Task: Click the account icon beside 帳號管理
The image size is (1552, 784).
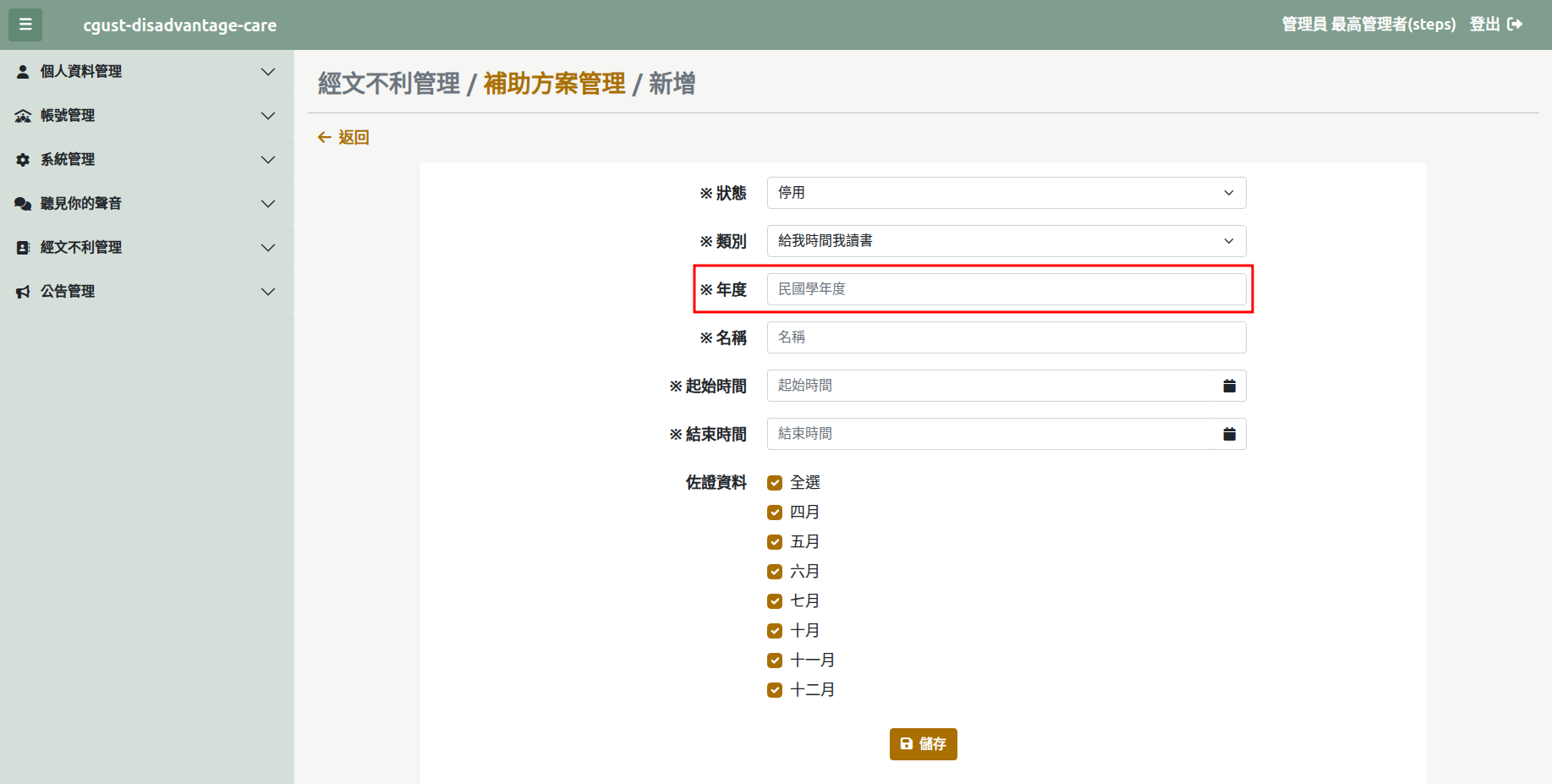Action: 23,116
